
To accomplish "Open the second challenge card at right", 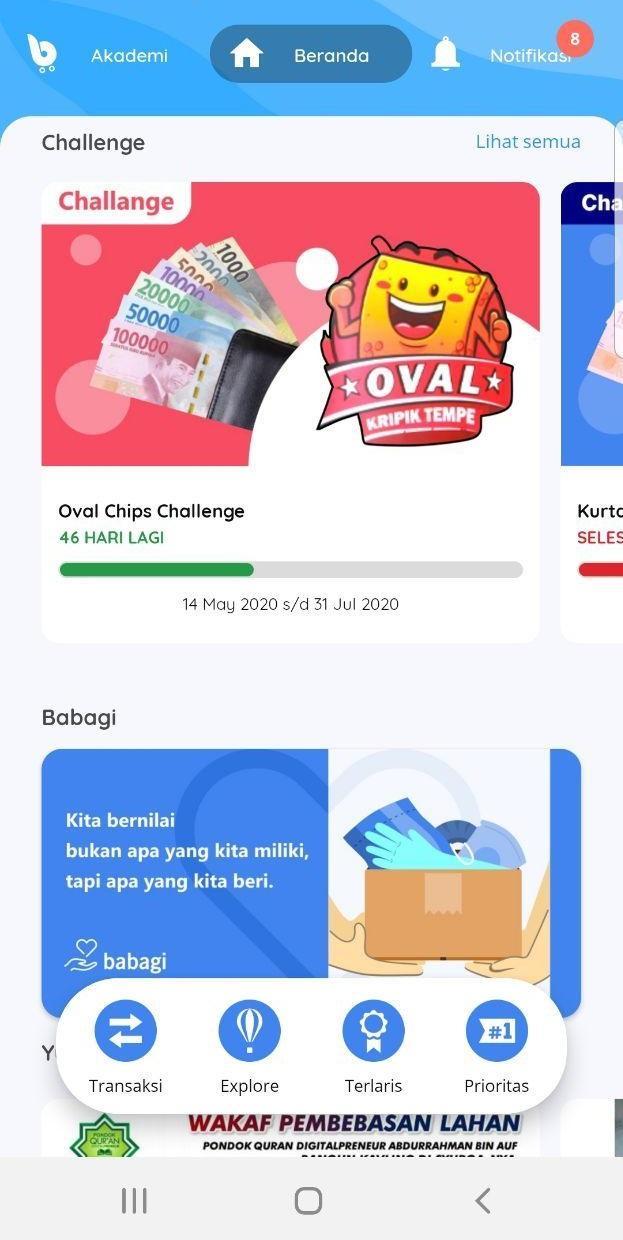I will (592, 411).
